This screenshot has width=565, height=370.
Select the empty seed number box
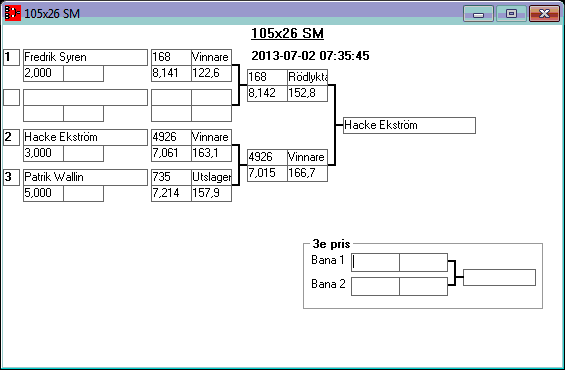pyautogui.click(x=12, y=98)
